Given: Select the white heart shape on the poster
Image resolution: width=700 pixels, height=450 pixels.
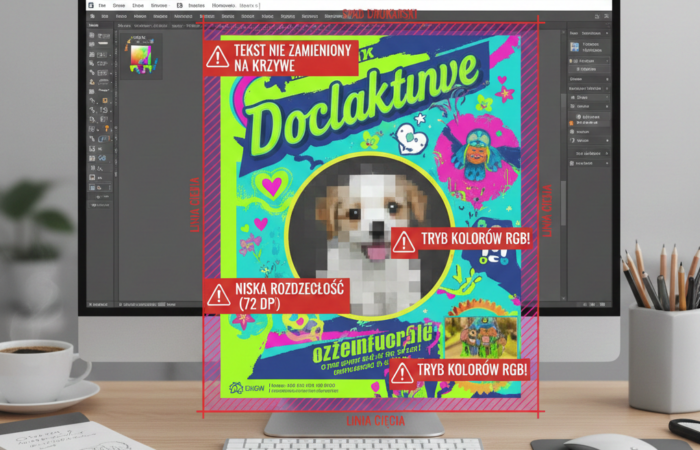Looking at the screenshot, I should [411, 138].
